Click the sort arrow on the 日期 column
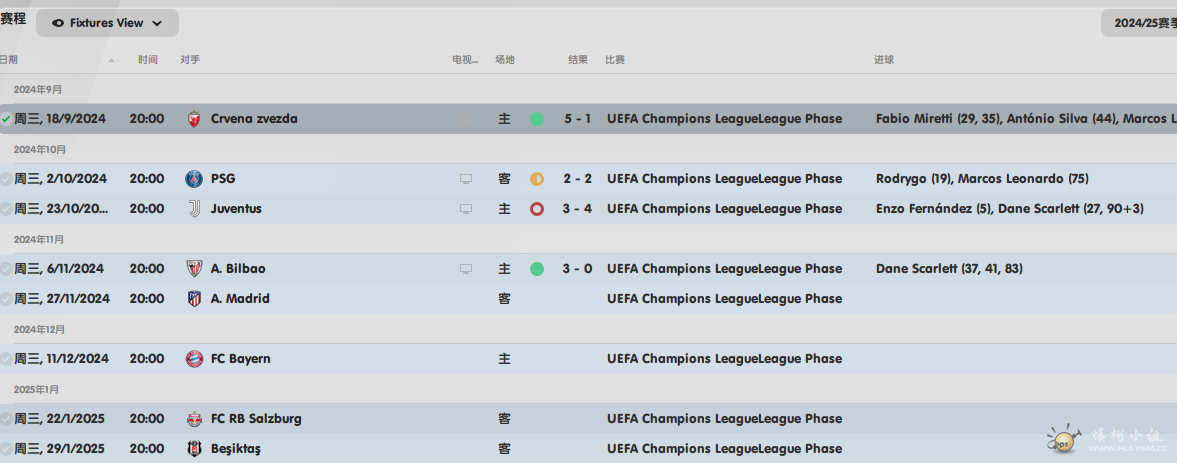The height and width of the screenshot is (463, 1177). (111, 60)
